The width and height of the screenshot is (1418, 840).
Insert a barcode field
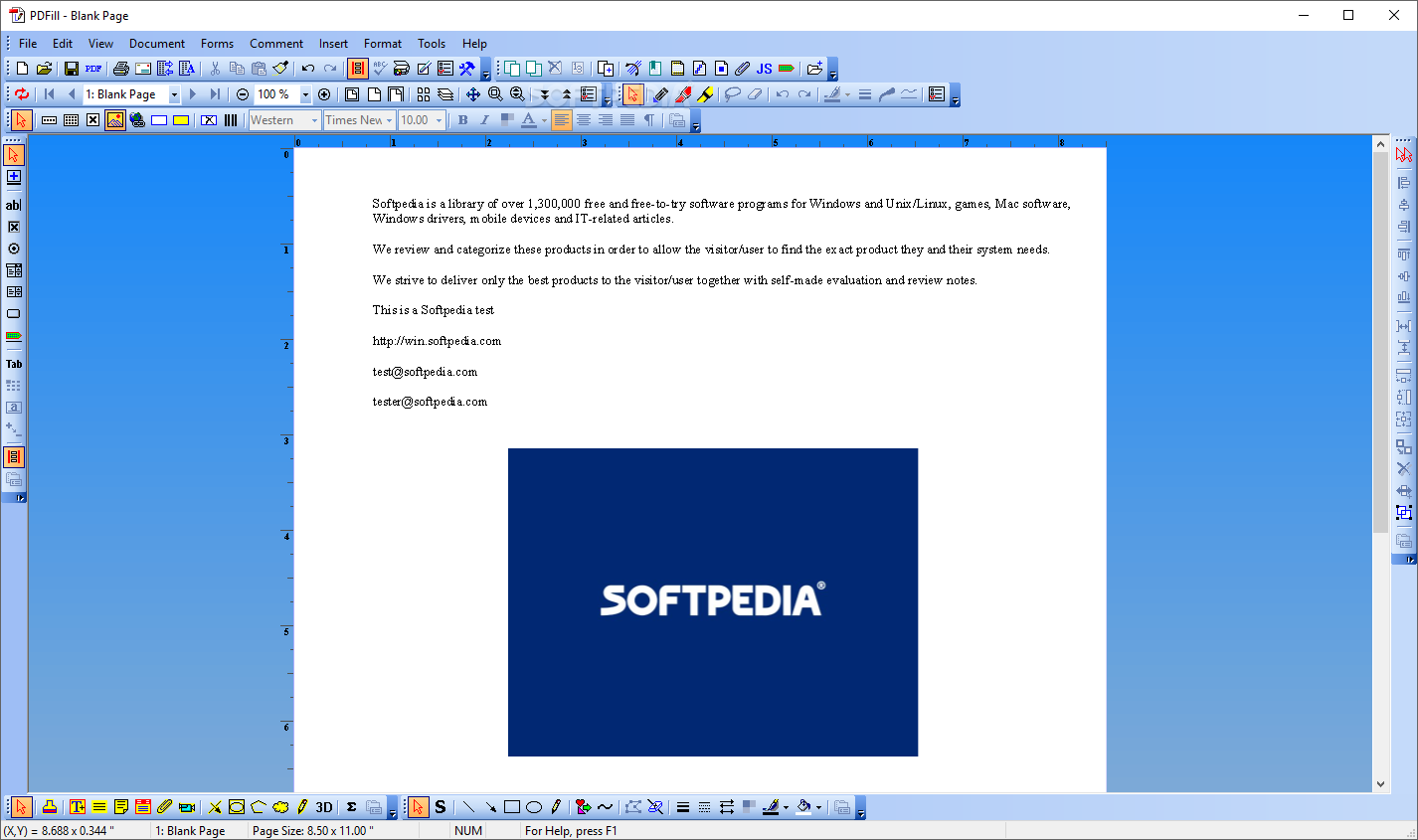tap(231, 120)
